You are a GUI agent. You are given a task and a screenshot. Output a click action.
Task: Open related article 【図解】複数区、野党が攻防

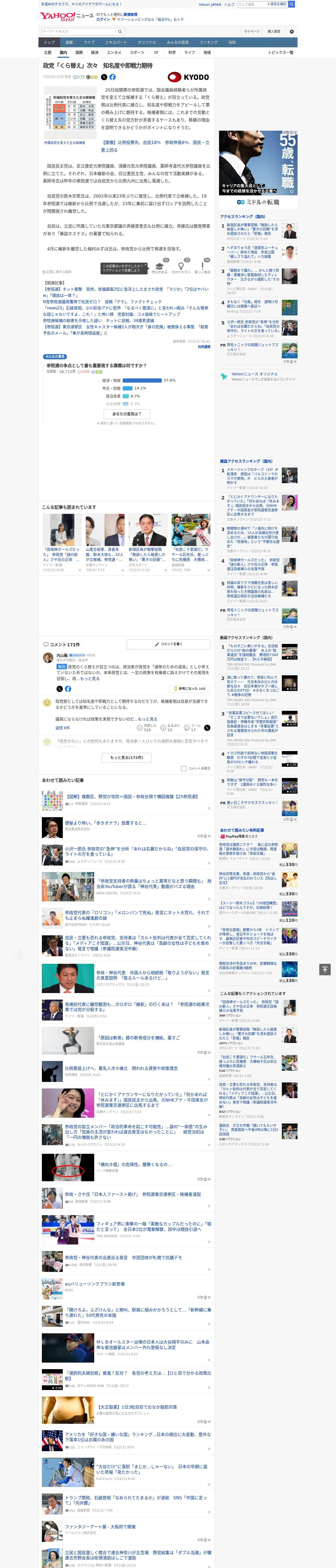(x=131, y=796)
